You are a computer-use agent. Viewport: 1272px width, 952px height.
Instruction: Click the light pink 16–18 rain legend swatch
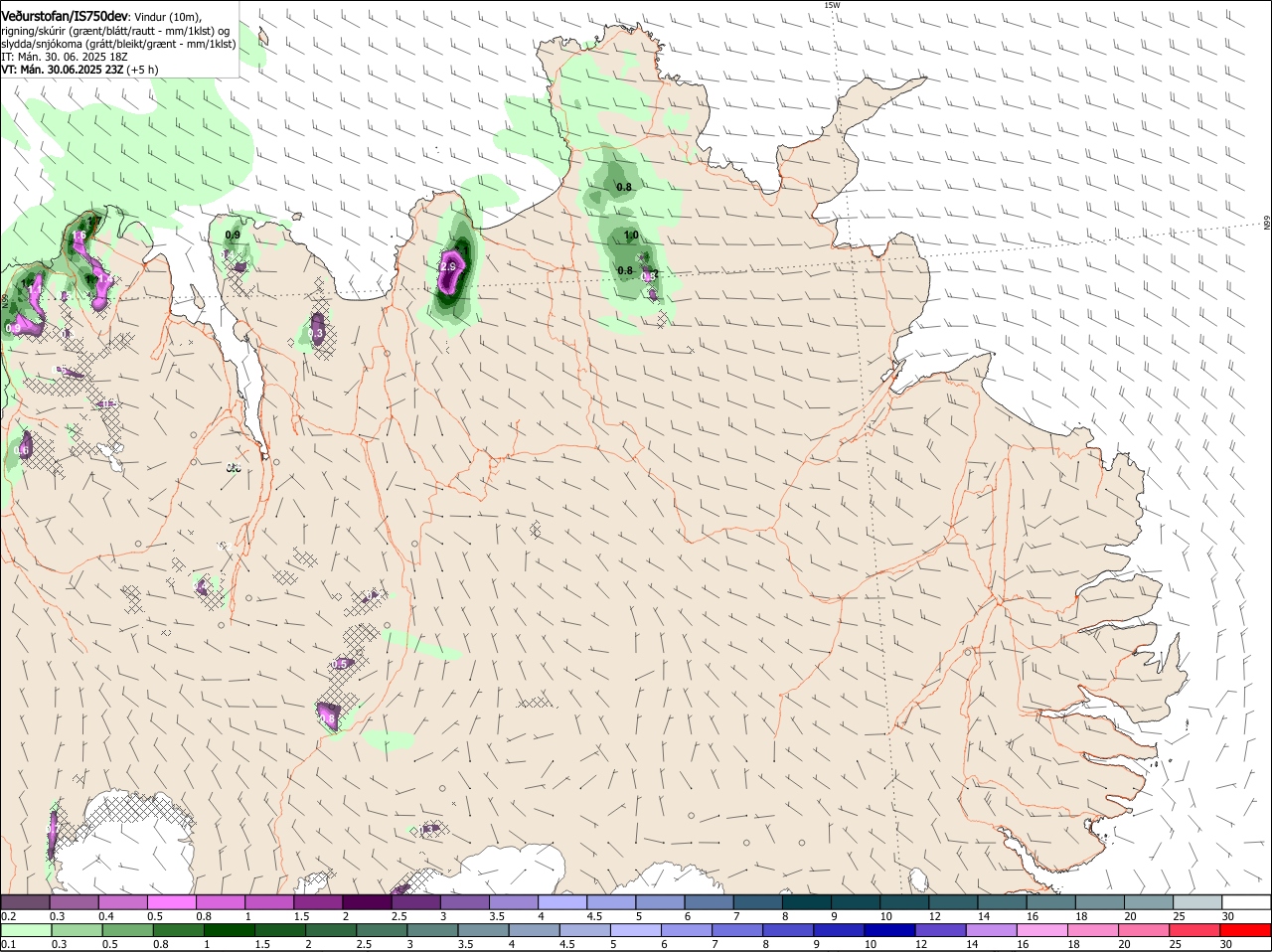tap(1042, 931)
